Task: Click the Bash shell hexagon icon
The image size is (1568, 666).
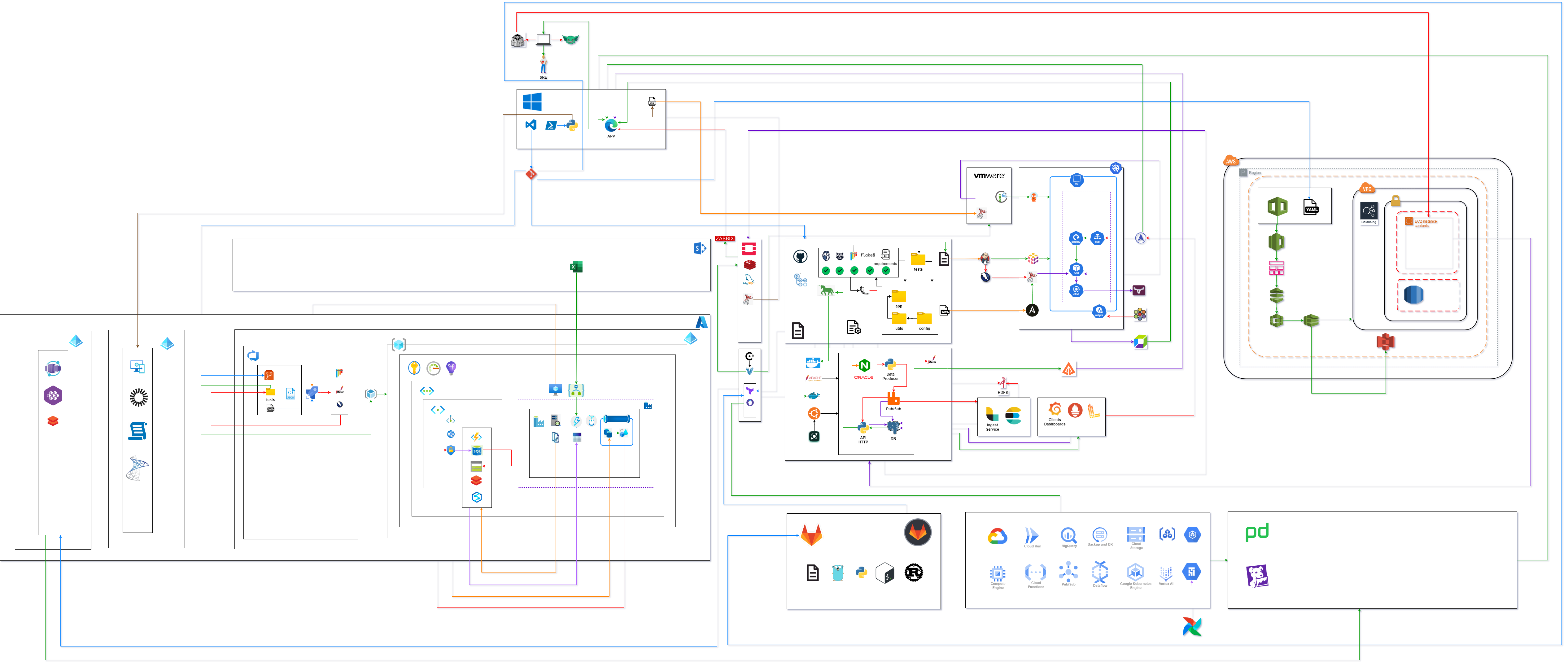Action: [885, 573]
